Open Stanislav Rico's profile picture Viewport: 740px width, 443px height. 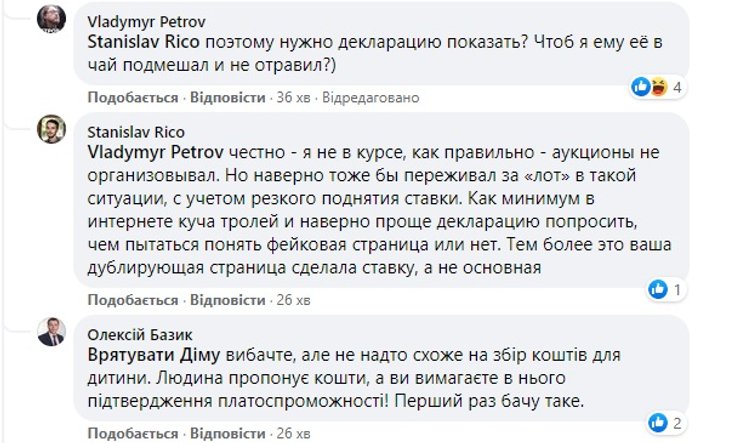tap(52, 129)
